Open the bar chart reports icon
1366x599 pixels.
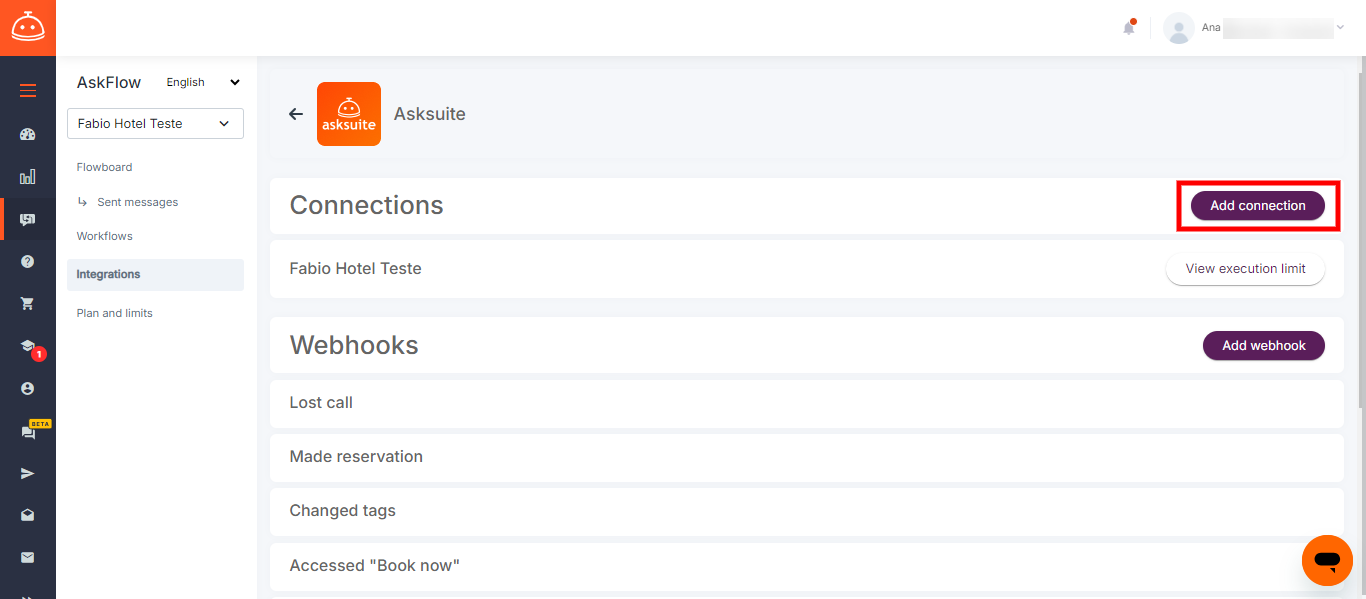(28, 177)
